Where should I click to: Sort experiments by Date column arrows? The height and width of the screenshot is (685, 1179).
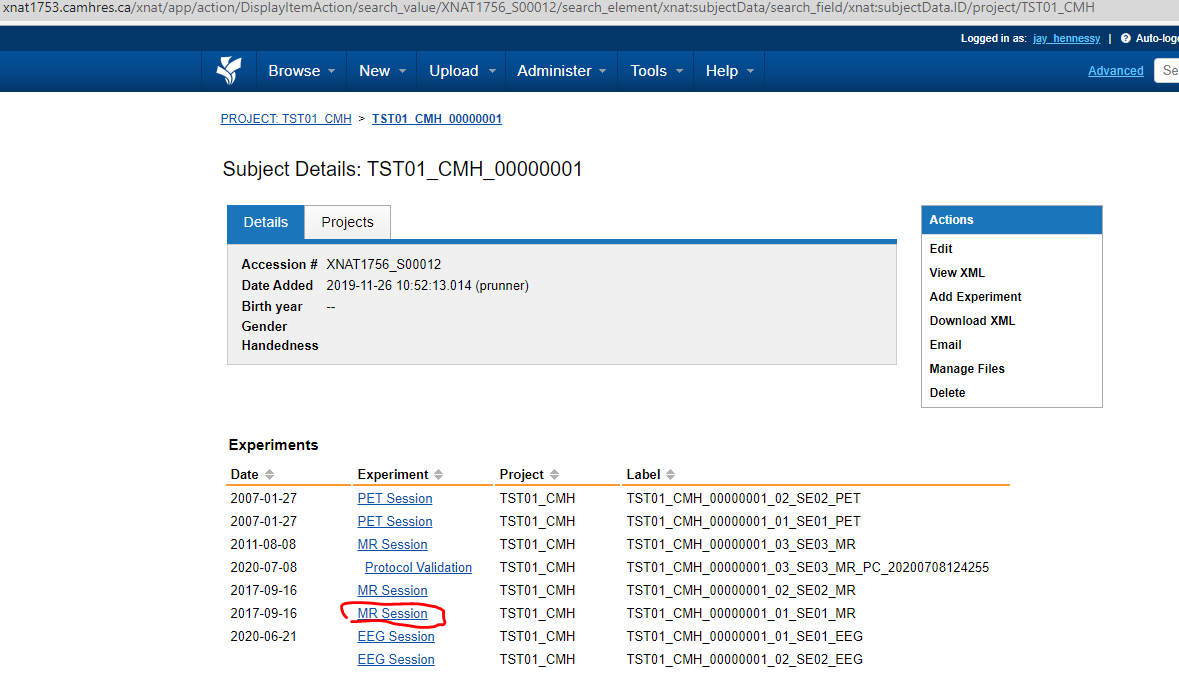[269, 475]
